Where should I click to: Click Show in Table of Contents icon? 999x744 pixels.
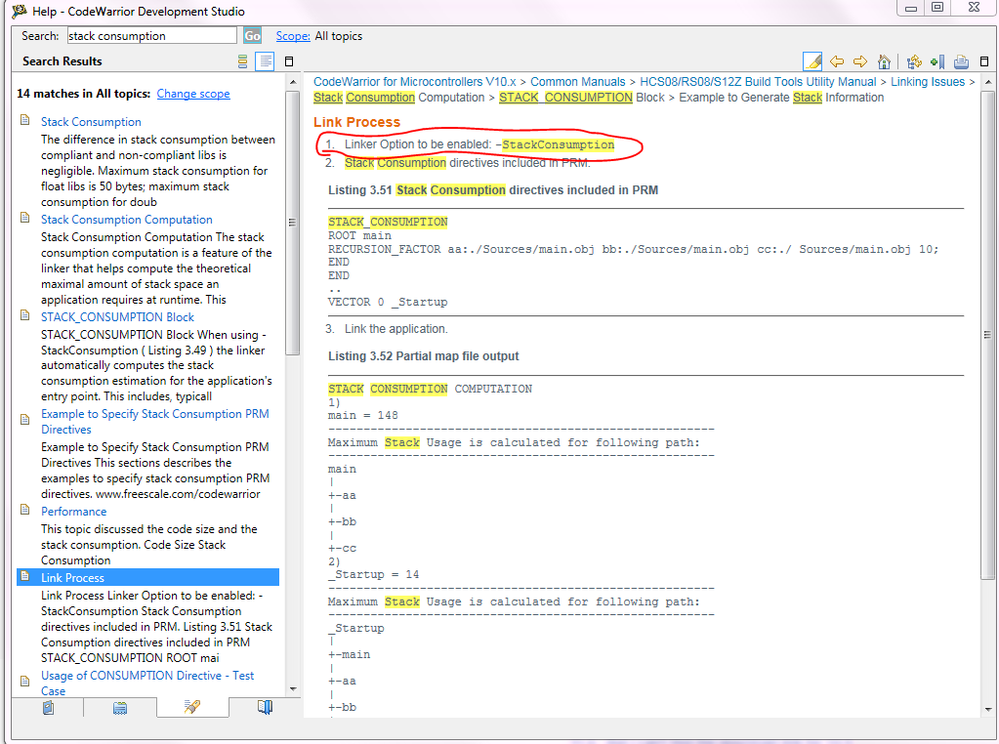coord(914,61)
